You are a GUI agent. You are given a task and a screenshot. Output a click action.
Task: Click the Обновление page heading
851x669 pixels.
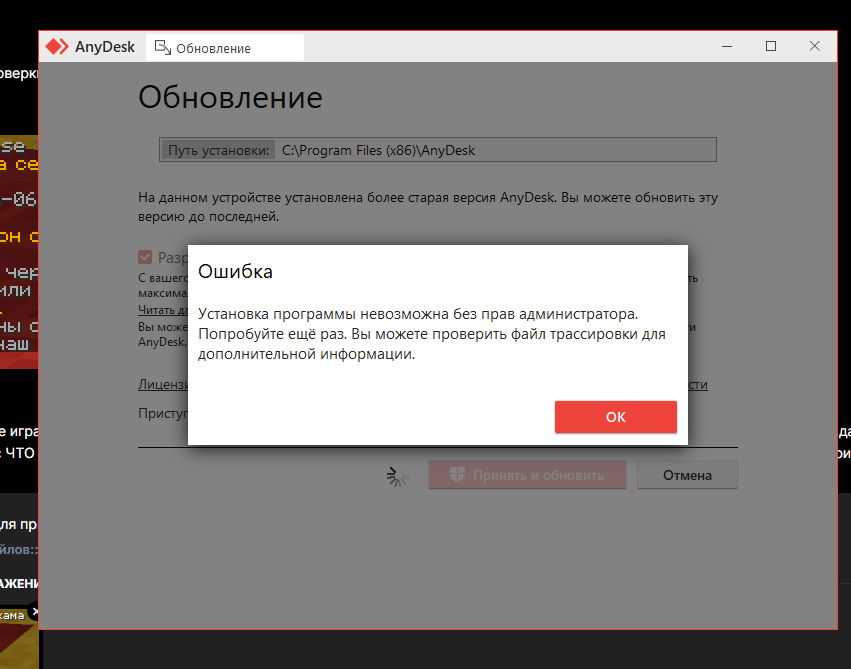coord(230,98)
